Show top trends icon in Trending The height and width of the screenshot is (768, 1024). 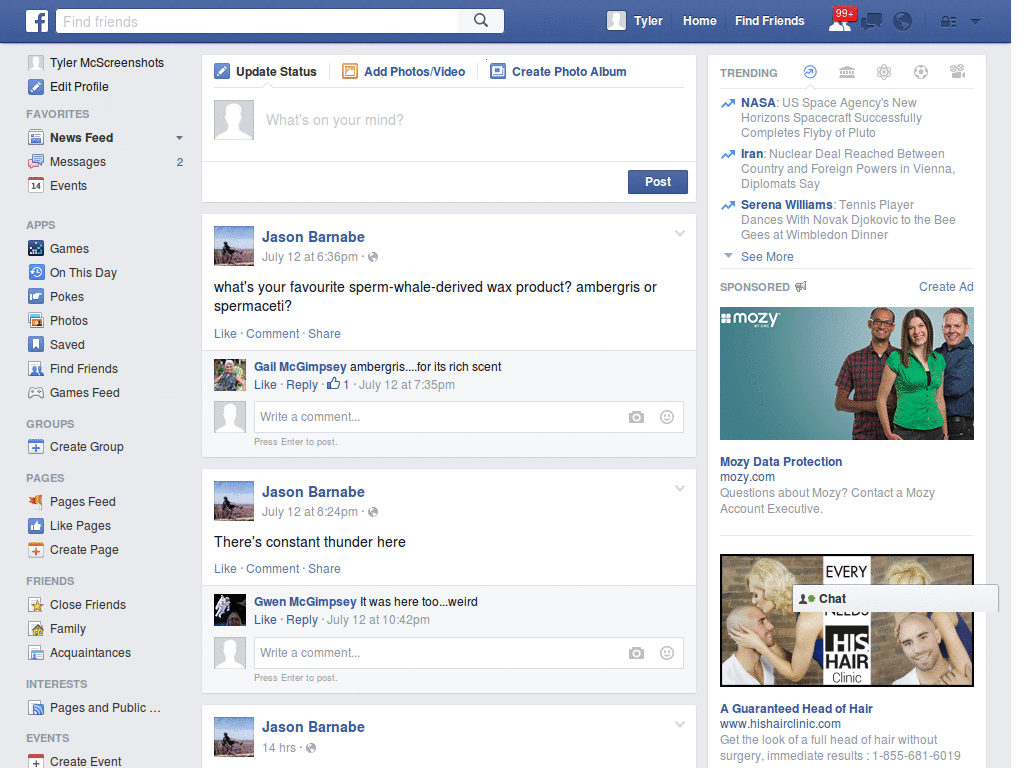tap(810, 72)
